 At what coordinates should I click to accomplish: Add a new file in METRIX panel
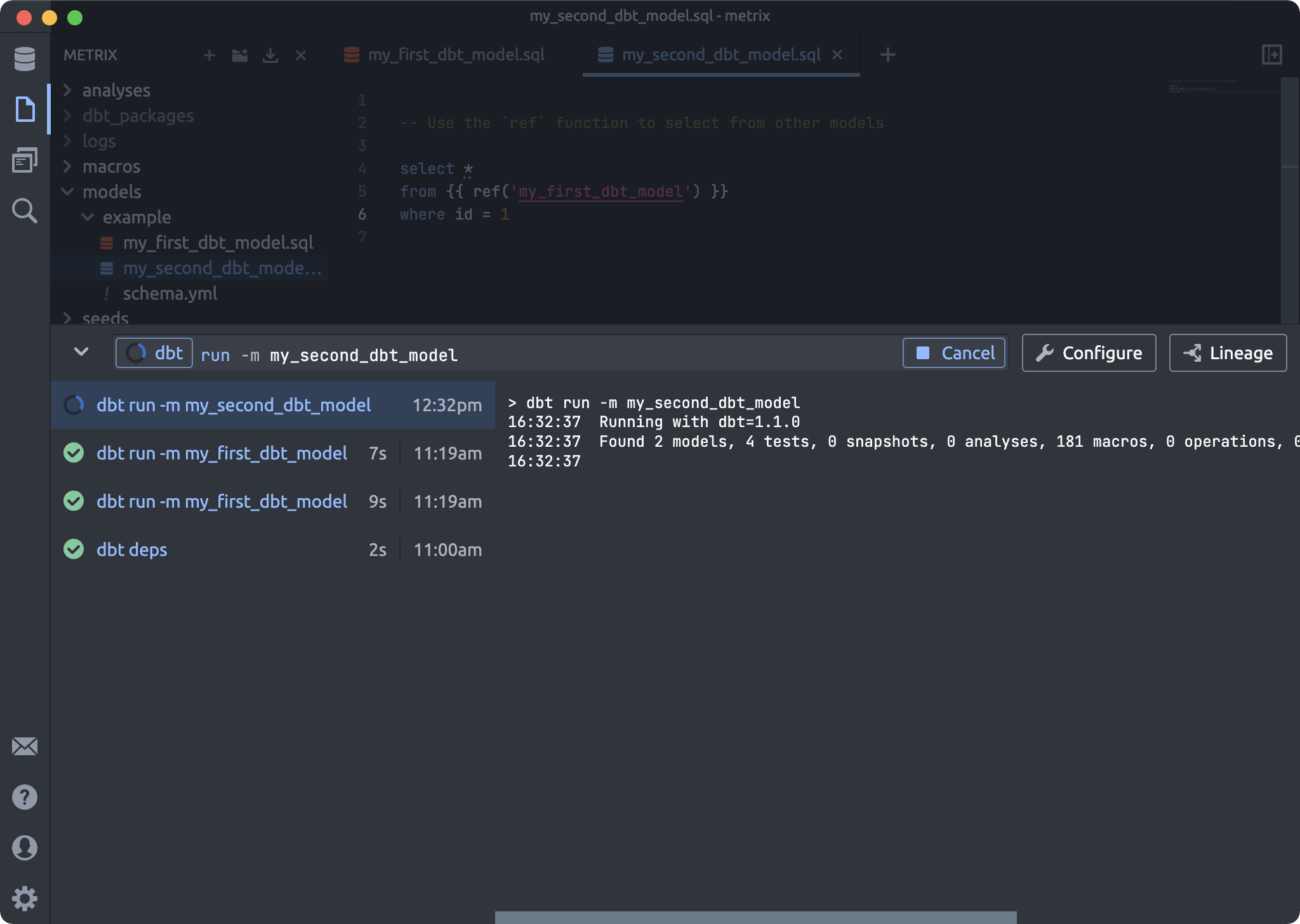click(209, 56)
